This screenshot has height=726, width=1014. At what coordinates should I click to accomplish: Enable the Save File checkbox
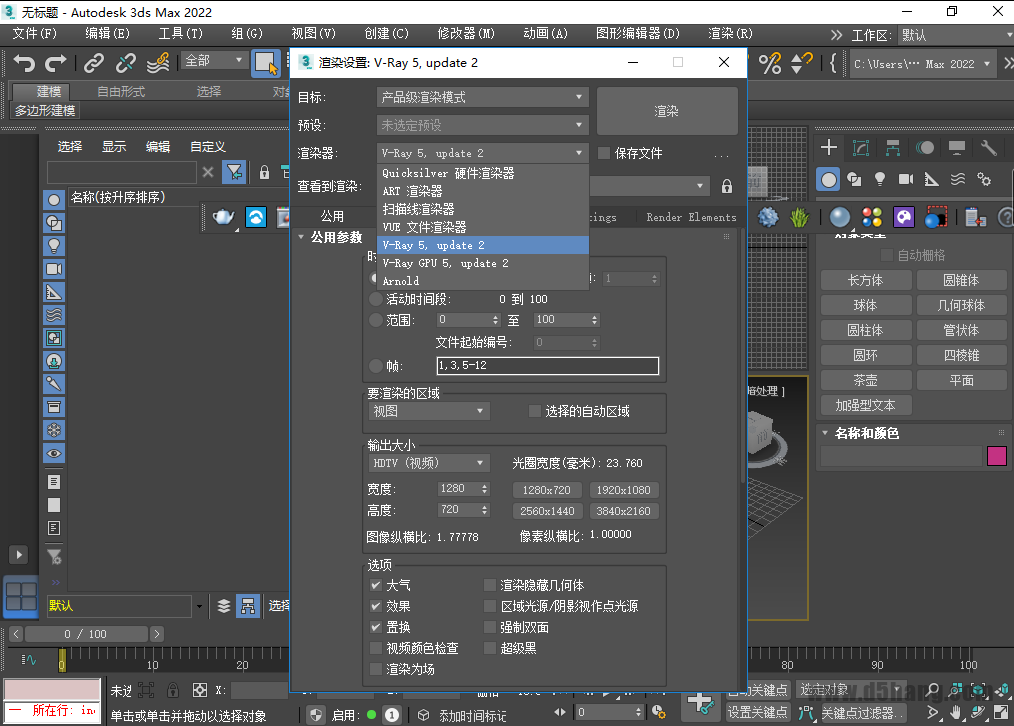(604, 153)
